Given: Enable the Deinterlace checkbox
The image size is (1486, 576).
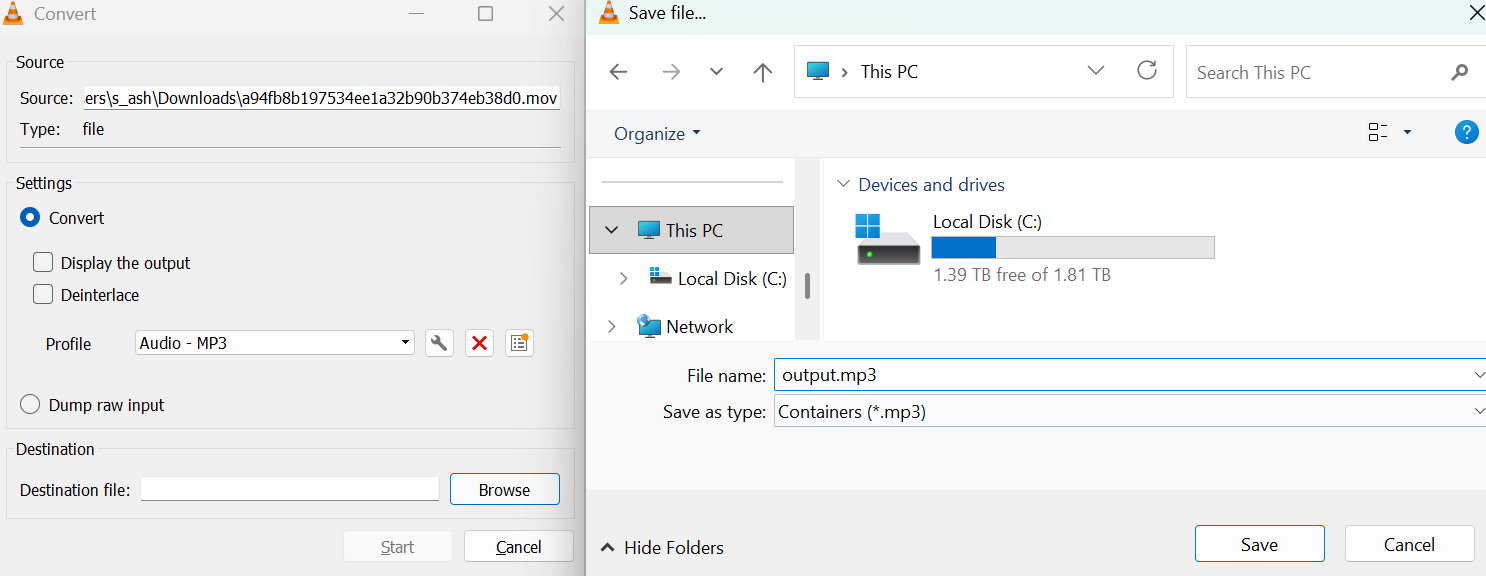Looking at the screenshot, I should pyautogui.click(x=43, y=295).
